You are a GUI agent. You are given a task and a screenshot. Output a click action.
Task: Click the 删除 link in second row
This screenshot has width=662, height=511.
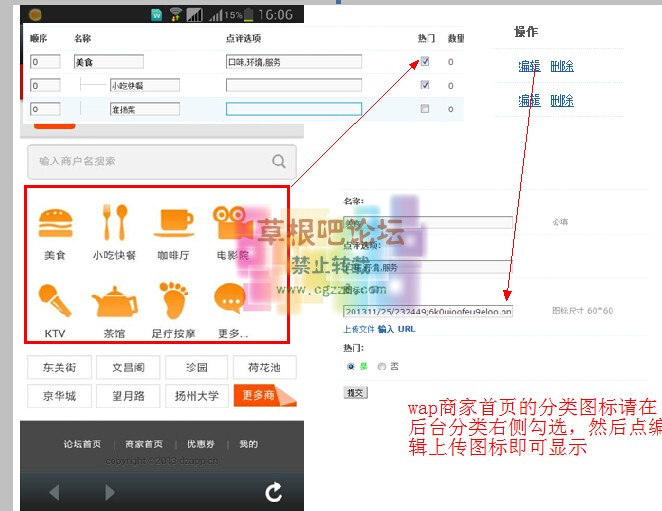tap(562, 101)
